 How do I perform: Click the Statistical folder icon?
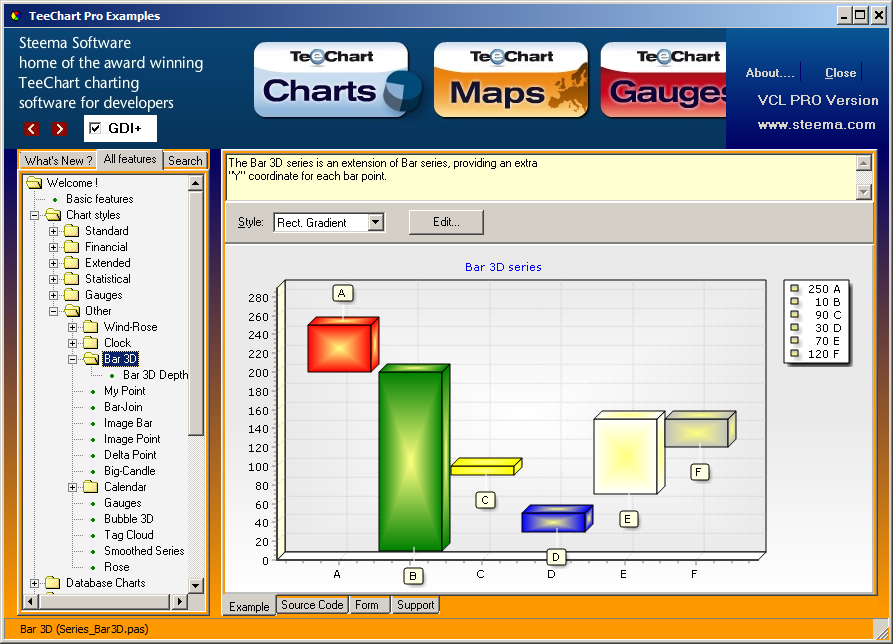pos(72,278)
